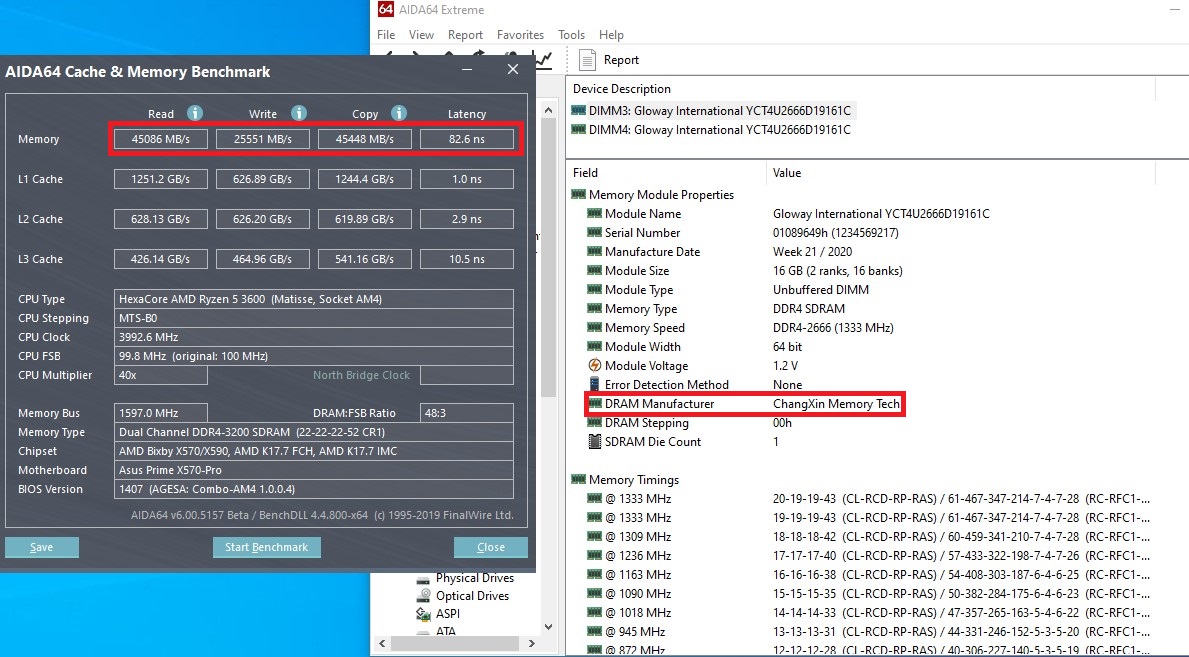This screenshot has width=1189, height=657.
Task: Select the @ 1236 MHz timing row
Action: (x=868, y=555)
